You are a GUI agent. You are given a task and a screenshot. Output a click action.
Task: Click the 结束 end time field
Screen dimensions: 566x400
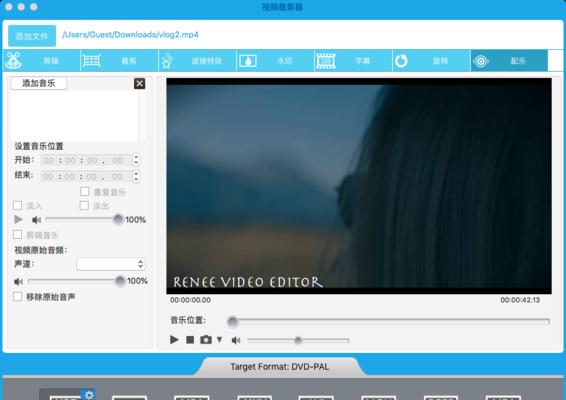tap(87, 177)
